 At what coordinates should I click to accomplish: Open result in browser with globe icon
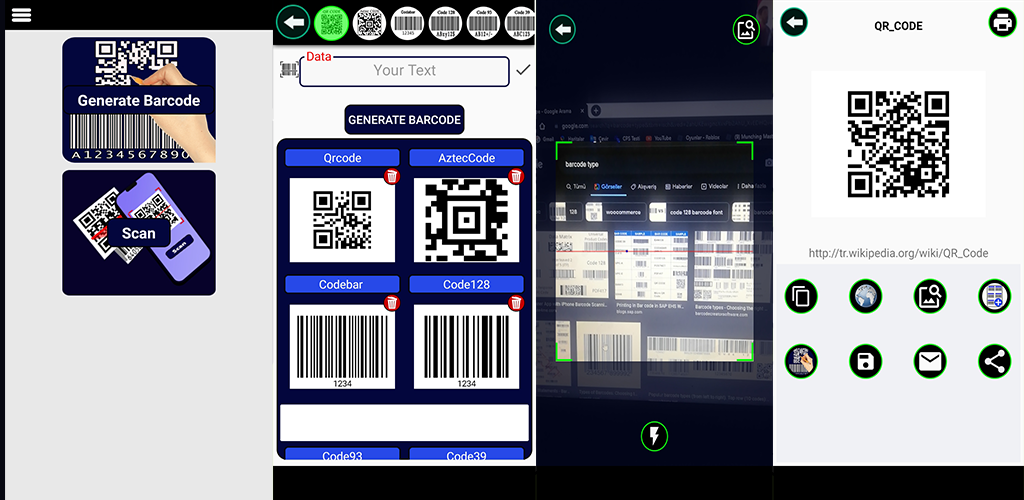[x=866, y=296]
